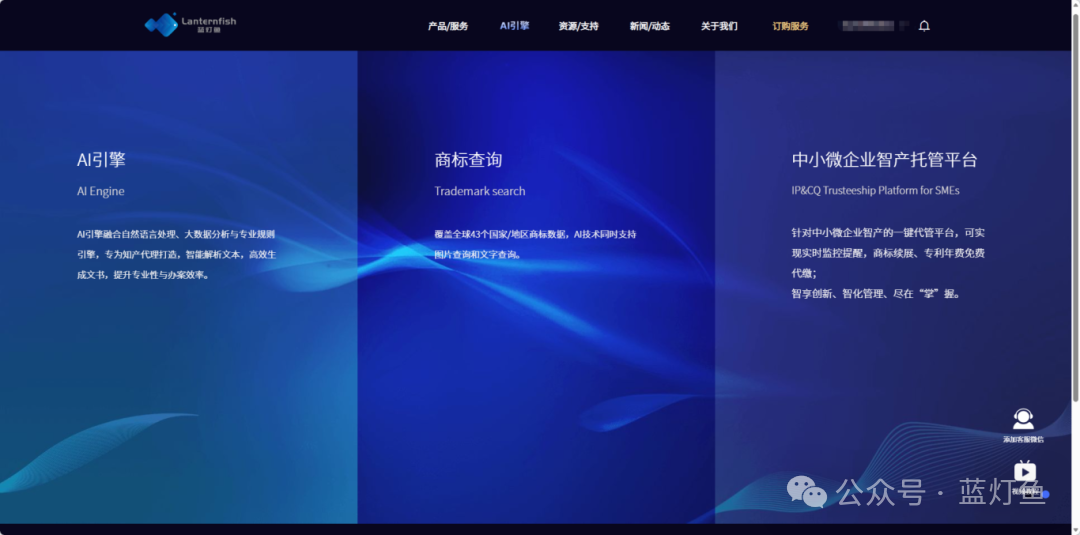The image size is (1080, 535).
Task: Select the AI引擎 navigation item
Action: [514, 26]
